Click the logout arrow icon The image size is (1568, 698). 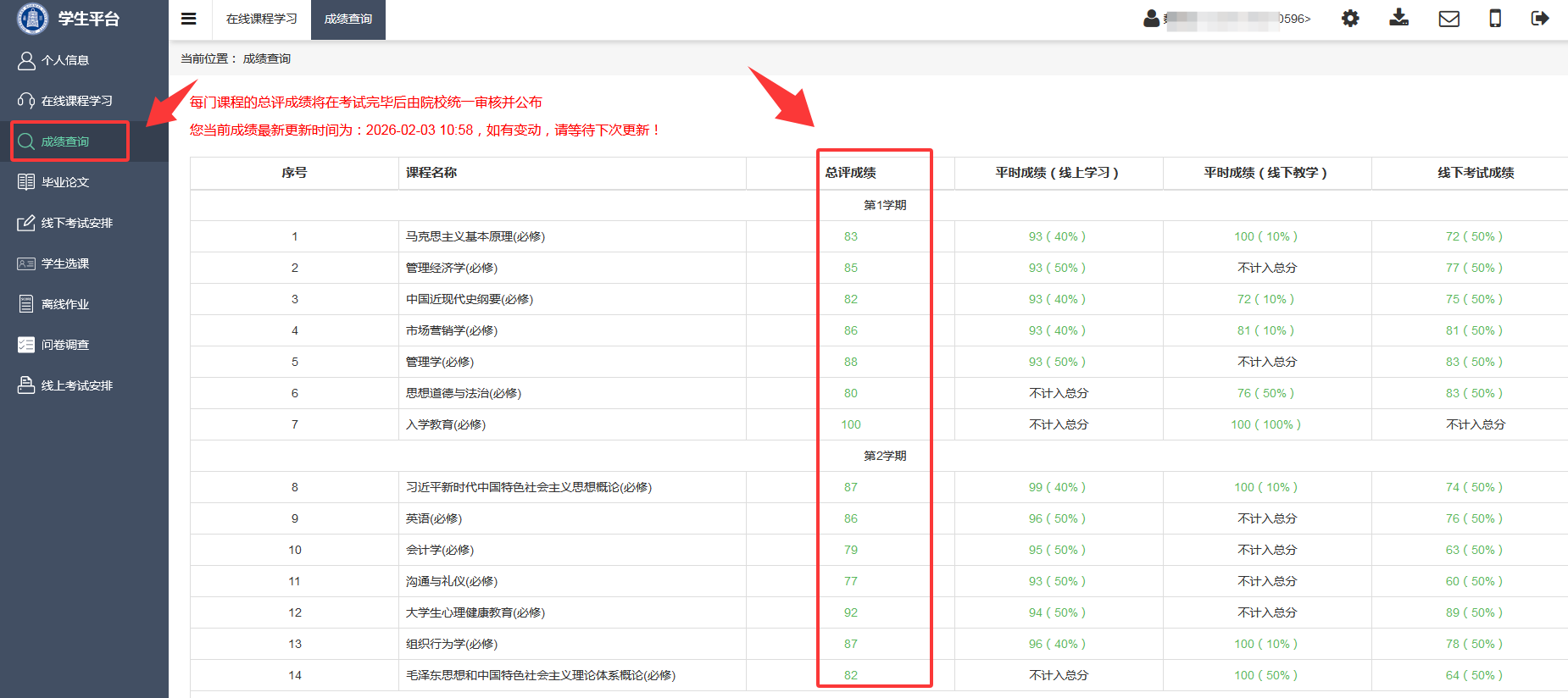click(1540, 19)
